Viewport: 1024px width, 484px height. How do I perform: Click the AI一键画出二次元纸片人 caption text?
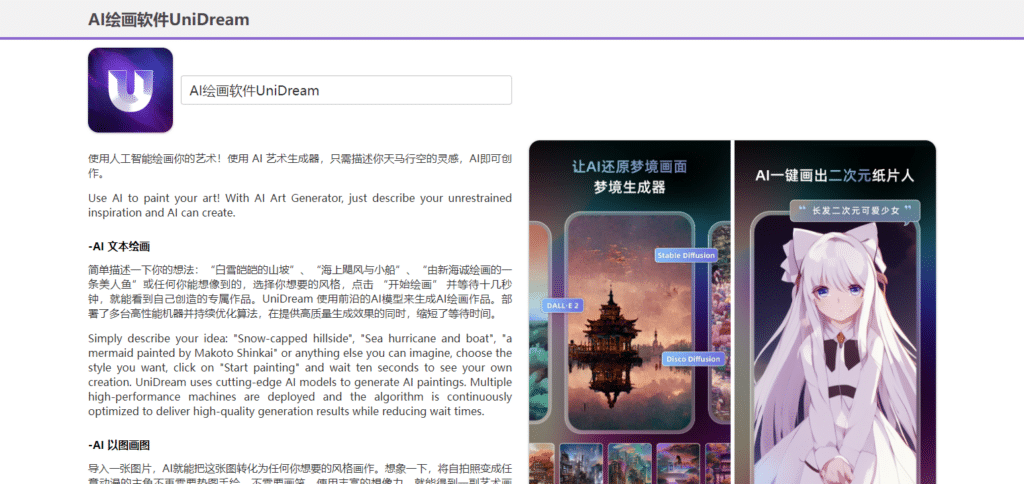[835, 175]
